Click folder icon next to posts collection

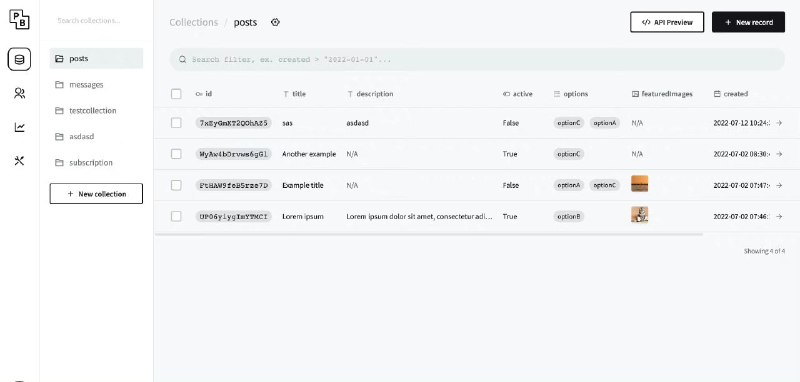pyautogui.click(x=59, y=59)
